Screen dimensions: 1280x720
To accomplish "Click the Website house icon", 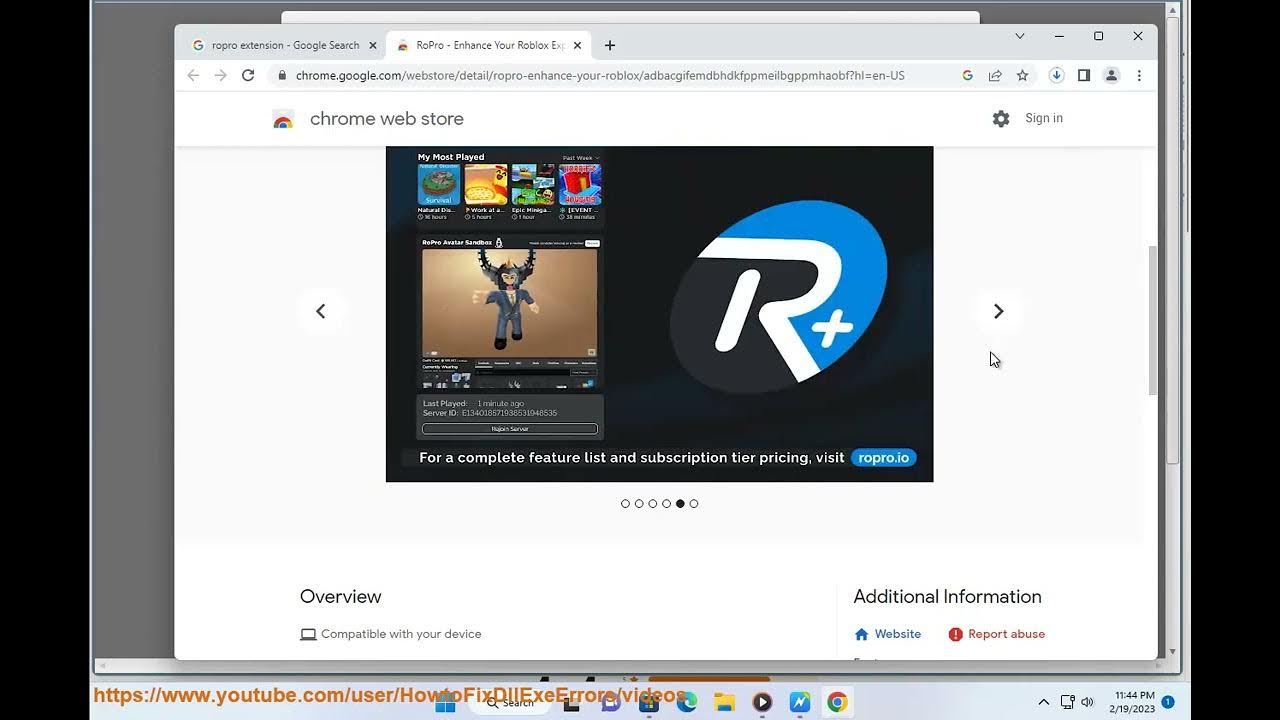I will click(x=862, y=634).
